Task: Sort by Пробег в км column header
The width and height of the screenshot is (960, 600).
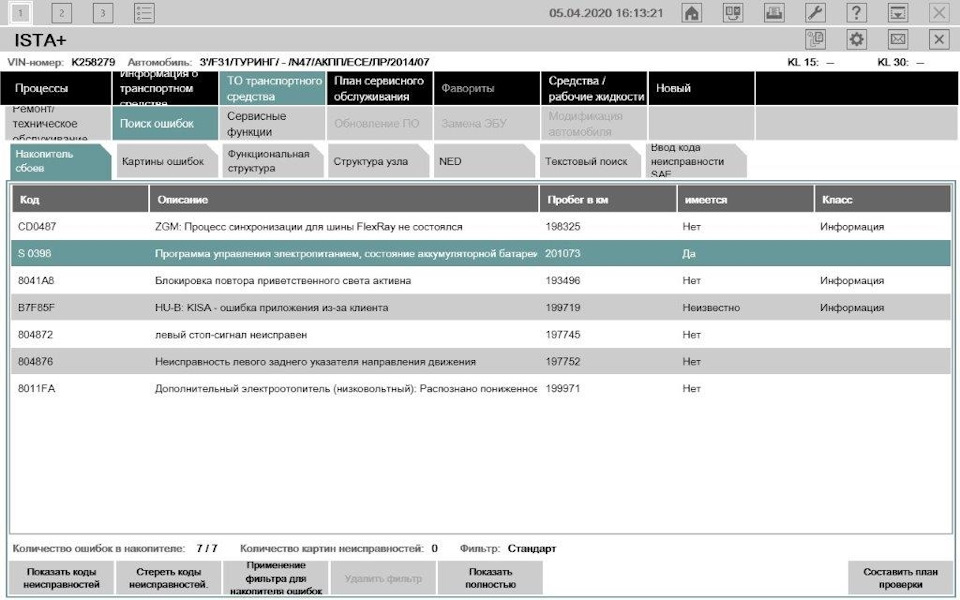Action: pyautogui.click(x=607, y=199)
